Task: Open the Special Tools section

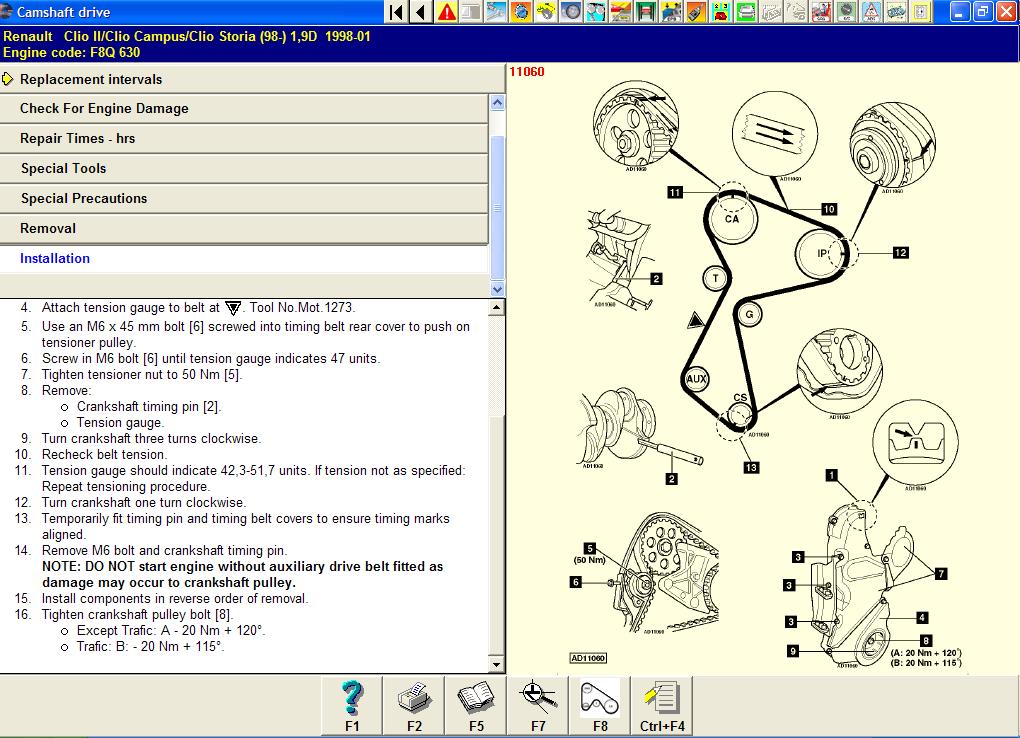Action: 244,169
